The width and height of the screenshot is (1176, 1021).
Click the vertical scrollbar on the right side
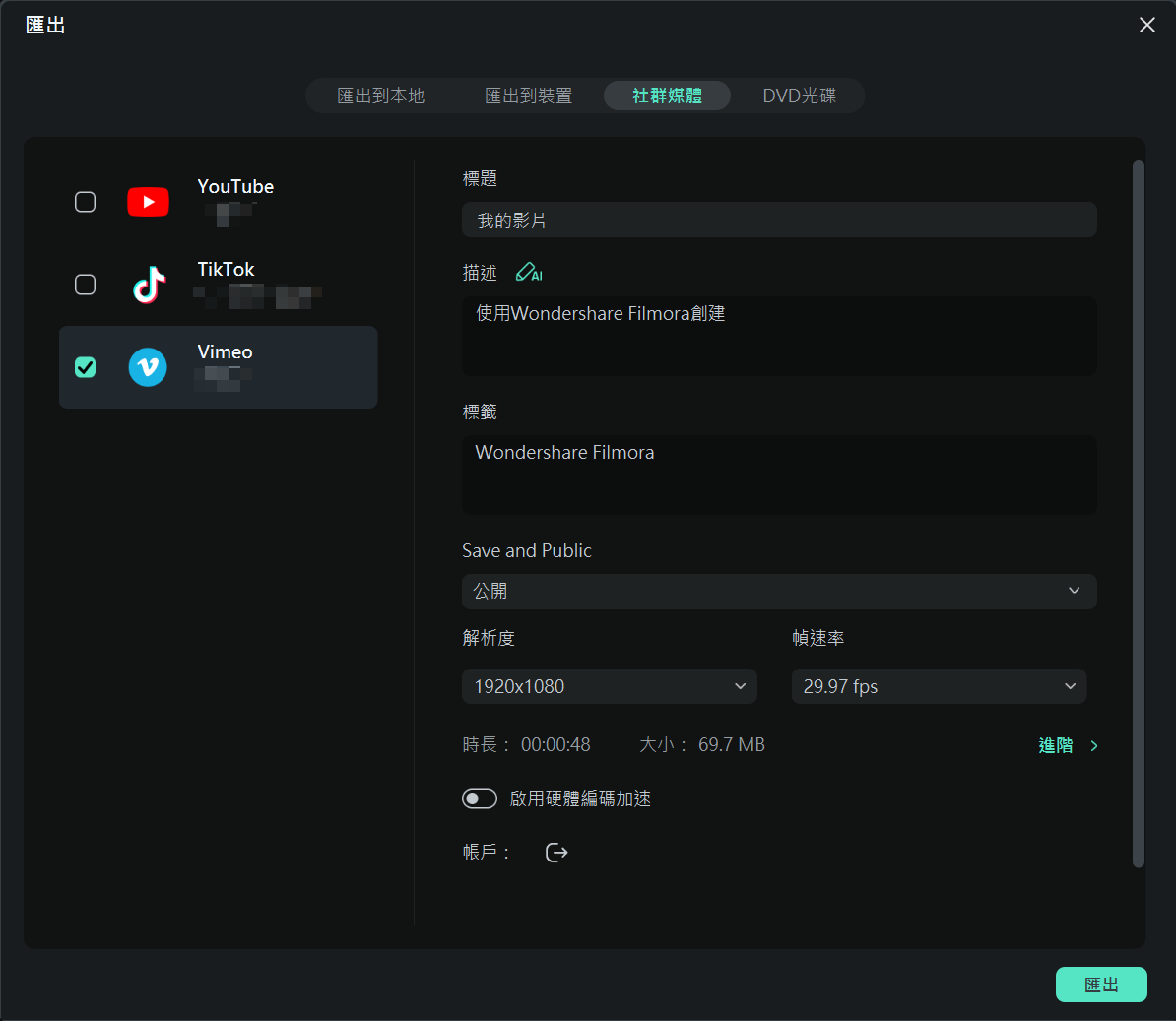click(x=1138, y=514)
